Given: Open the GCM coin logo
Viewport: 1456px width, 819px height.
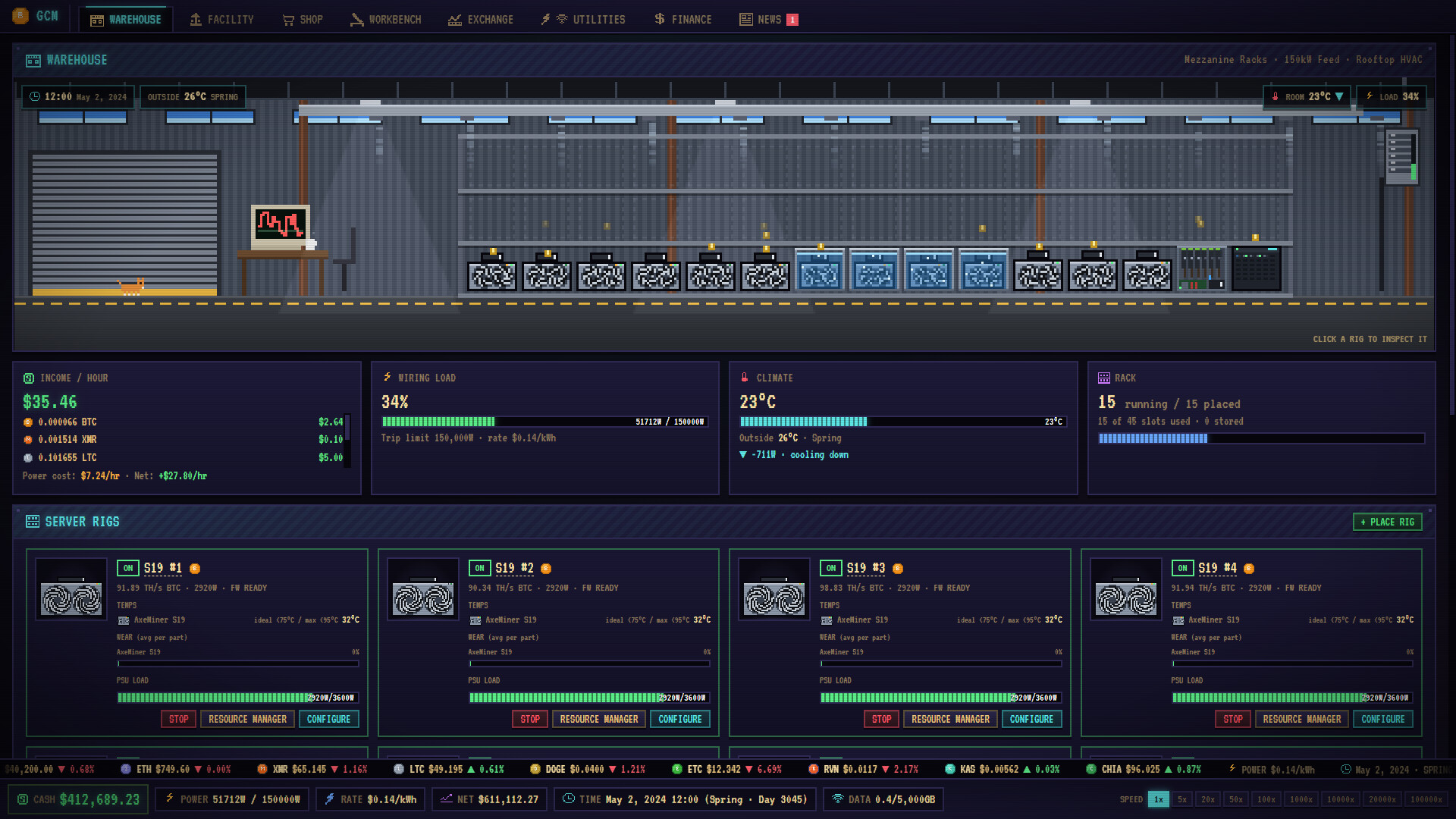Looking at the screenshot, I should click(x=20, y=16).
